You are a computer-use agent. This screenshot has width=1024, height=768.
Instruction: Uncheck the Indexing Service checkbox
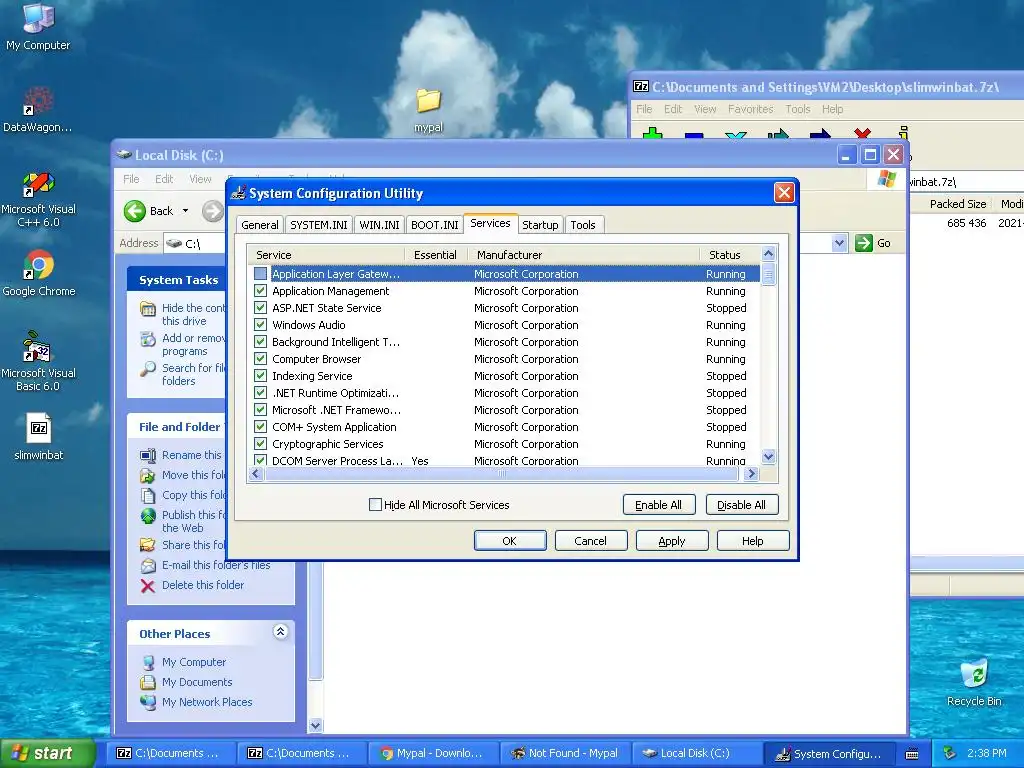261,376
